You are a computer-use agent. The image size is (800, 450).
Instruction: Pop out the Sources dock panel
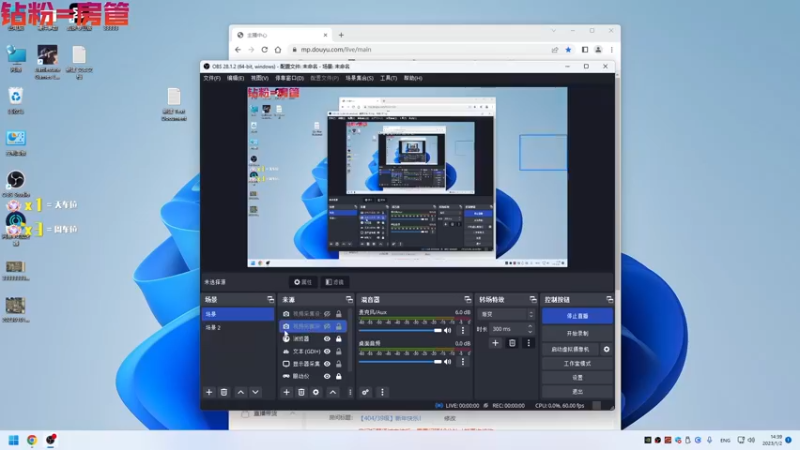click(349, 299)
